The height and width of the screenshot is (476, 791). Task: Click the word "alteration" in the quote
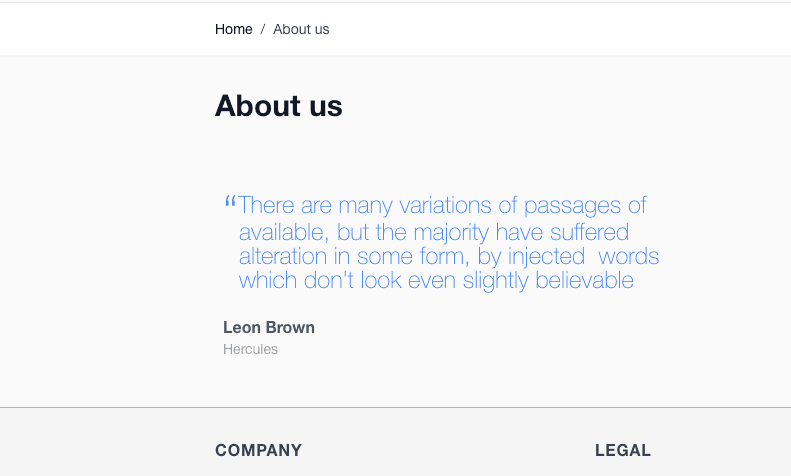pyautogui.click(x=283, y=256)
